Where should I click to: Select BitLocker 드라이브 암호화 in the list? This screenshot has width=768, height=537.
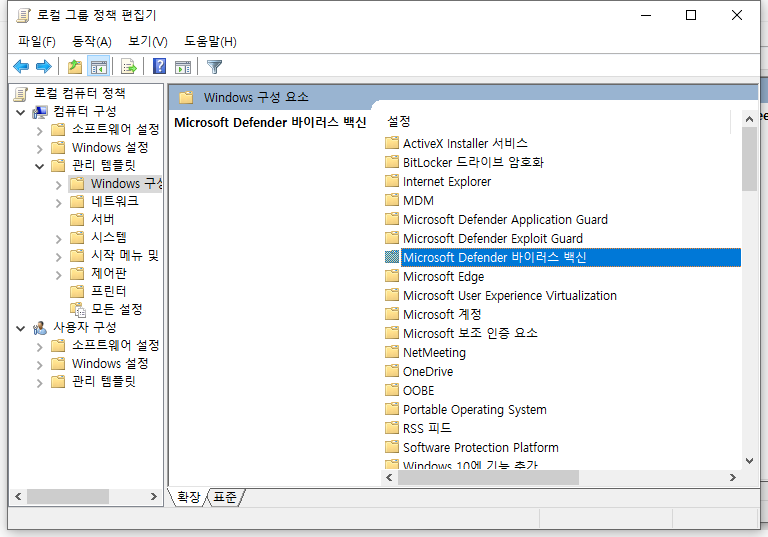(473, 162)
